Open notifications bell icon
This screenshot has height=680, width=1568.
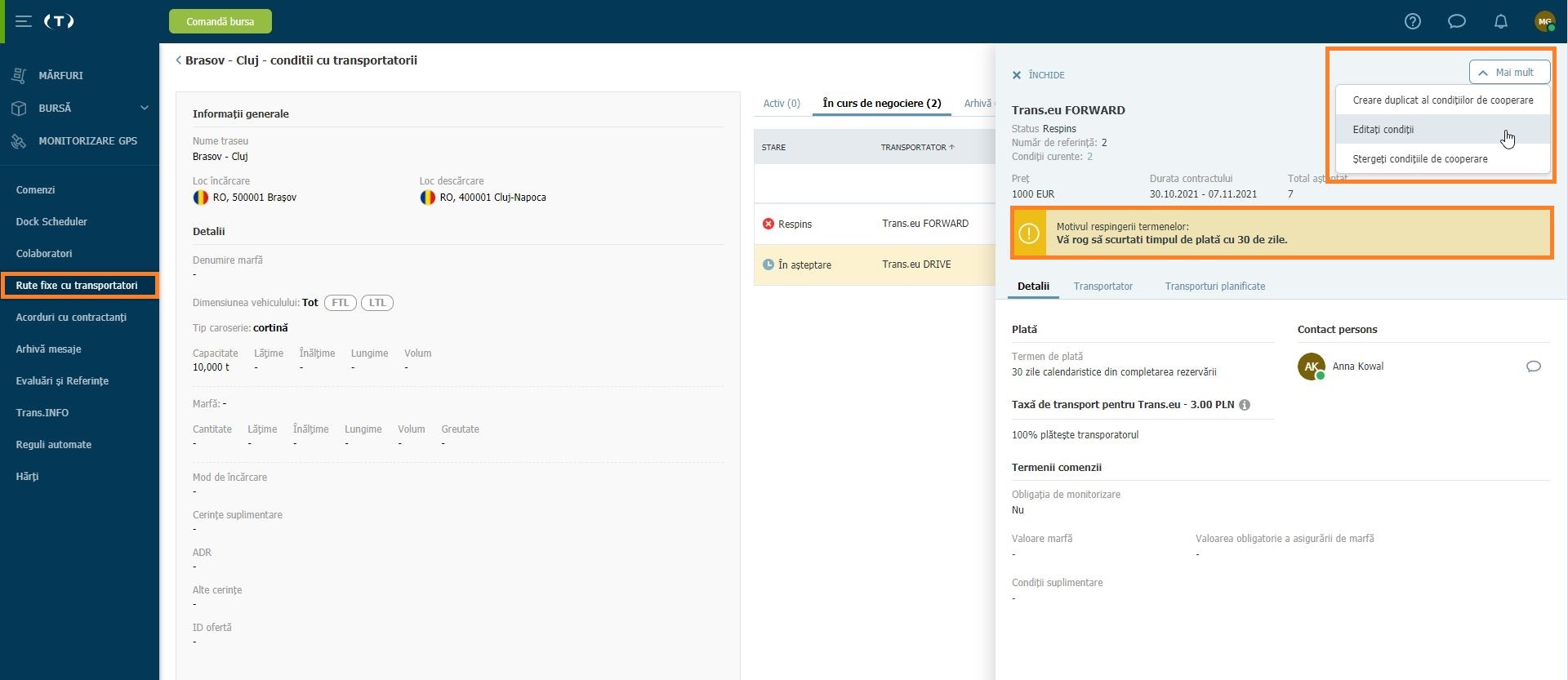click(1501, 21)
